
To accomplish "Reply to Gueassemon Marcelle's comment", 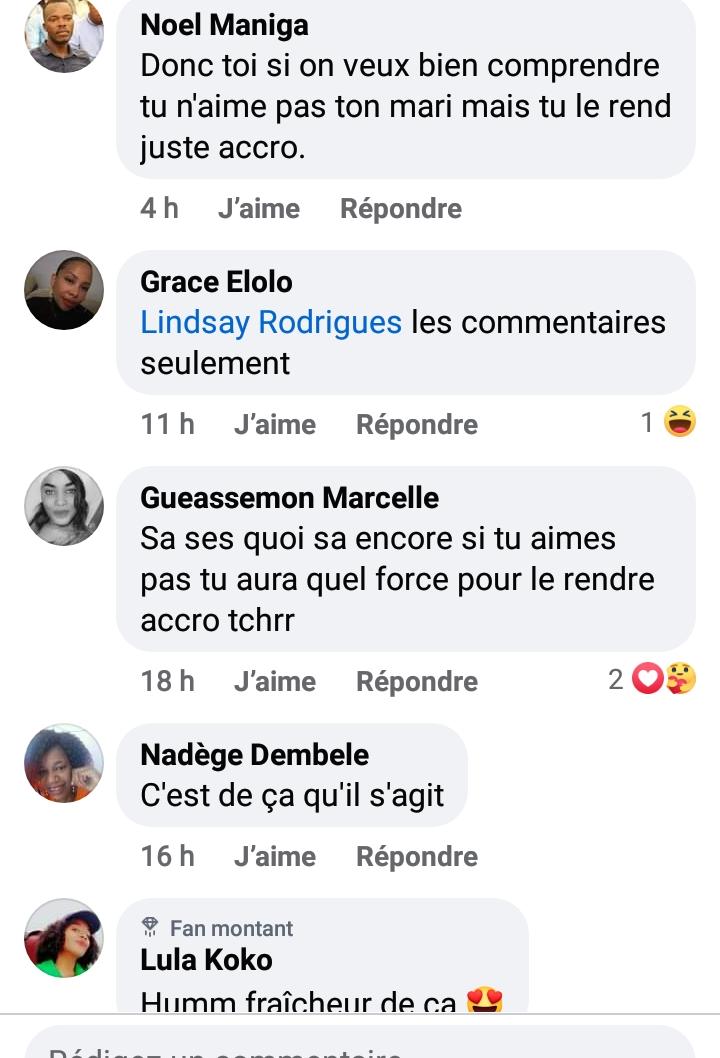I will pyautogui.click(x=417, y=681).
